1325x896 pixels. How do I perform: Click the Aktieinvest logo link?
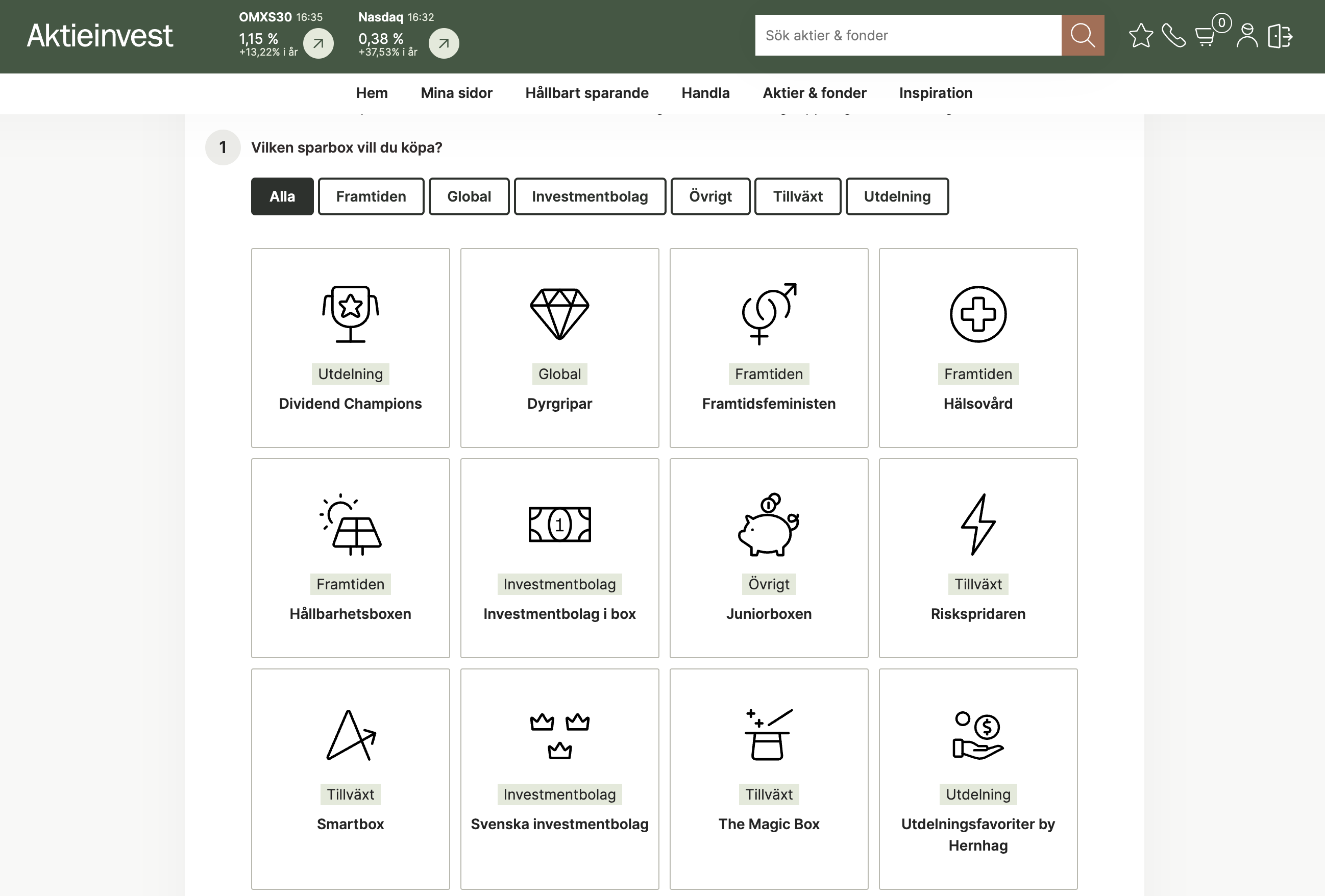(100, 35)
